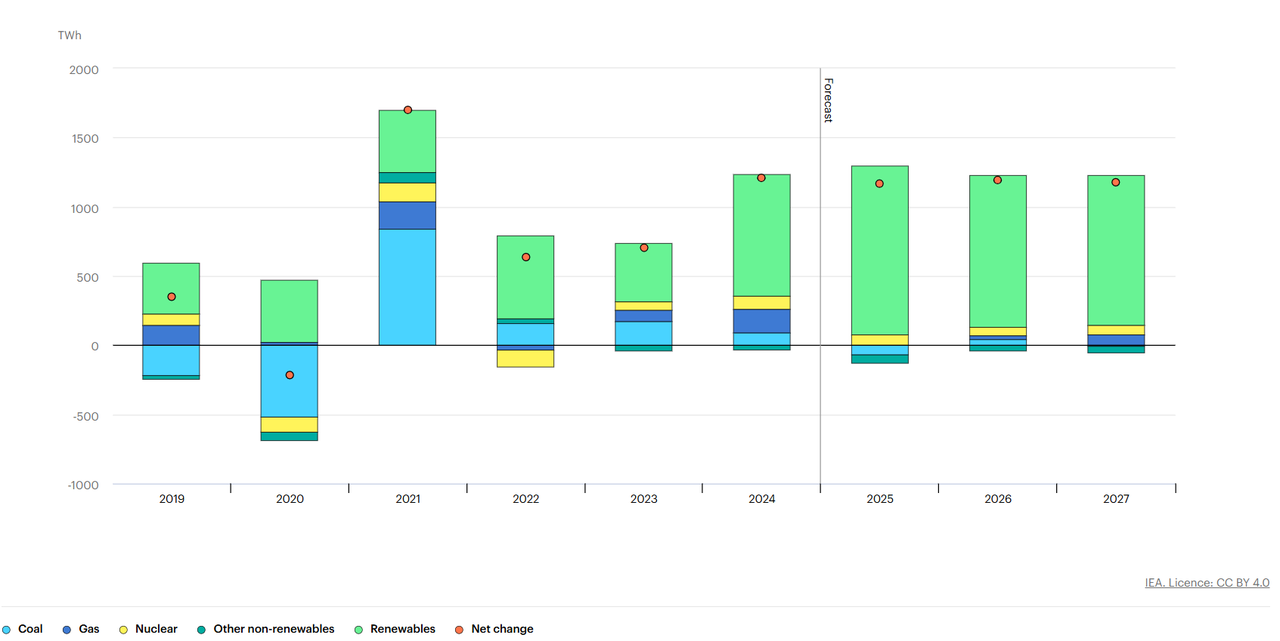Select the 2027 net change dot

click(1115, 182)
